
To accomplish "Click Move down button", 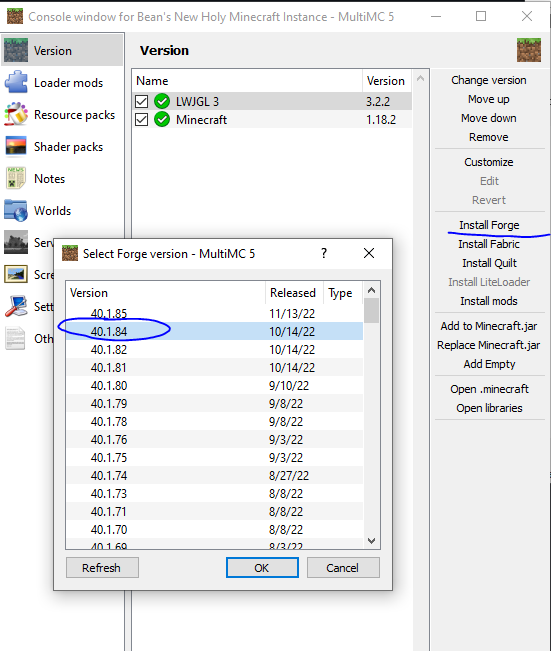I will [489, 118].
